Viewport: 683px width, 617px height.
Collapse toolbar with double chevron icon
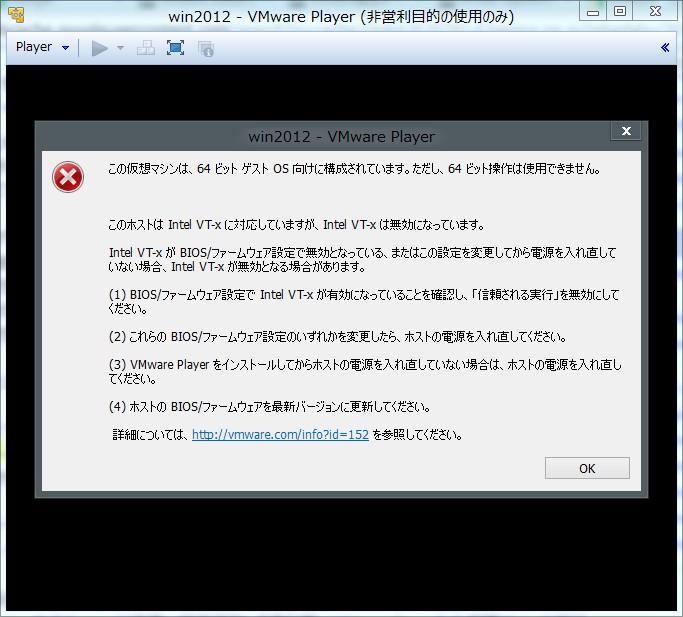coord(665,47)
